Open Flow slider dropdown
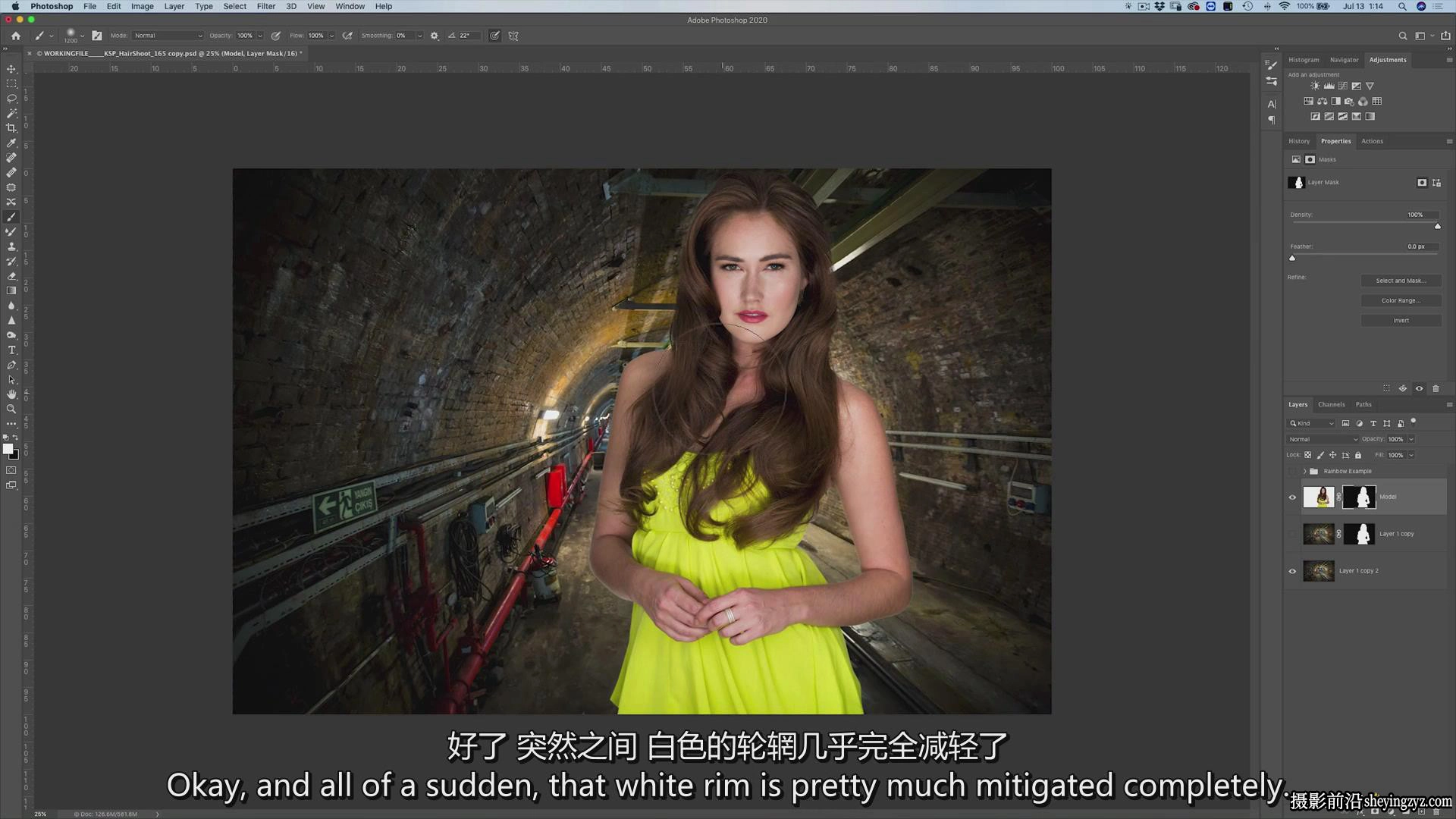This screenshot has width=1456, height=819. pos(331,36)
